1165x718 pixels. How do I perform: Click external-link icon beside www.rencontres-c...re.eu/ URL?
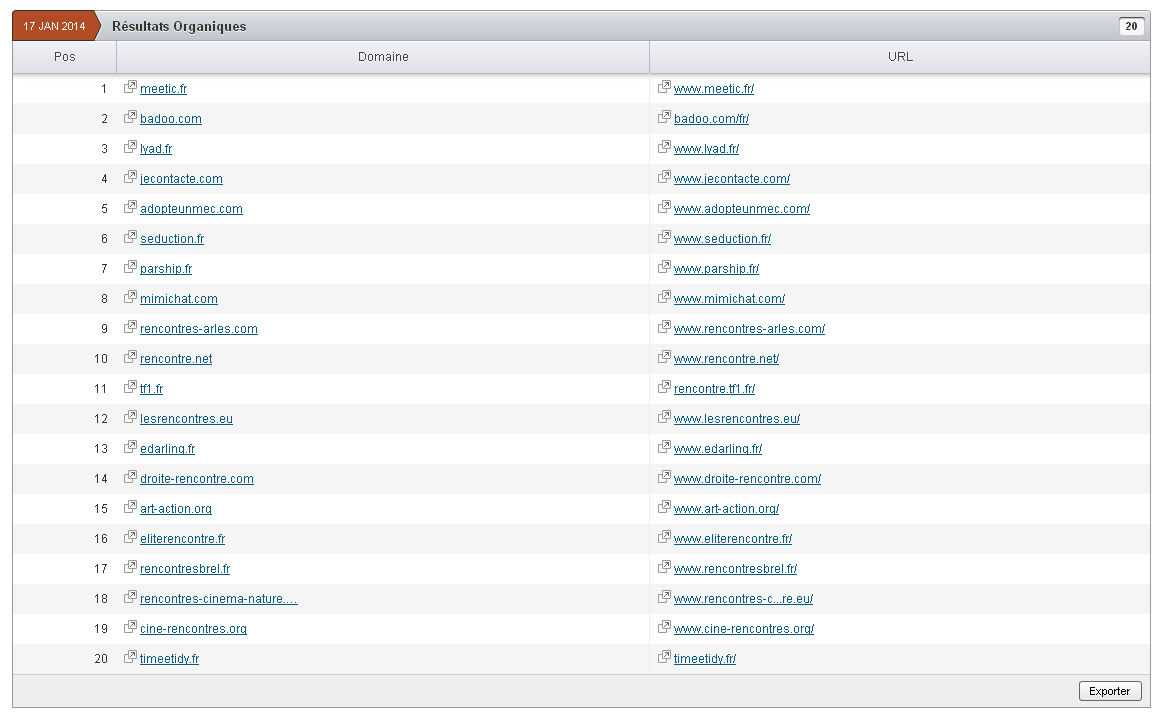click(x=664, y=597)
